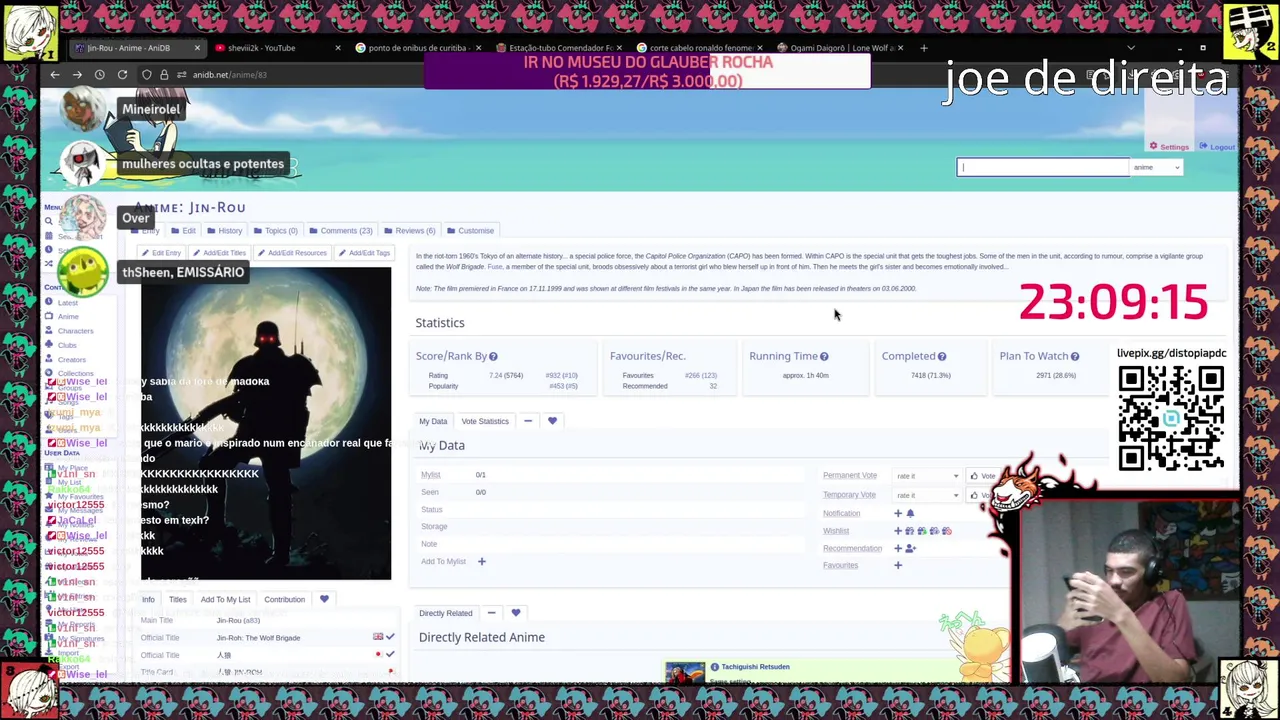Open the Reviews (6) tab
Image resolution: width=1280 pixels, height=720 pixels.
pos(410,231)
